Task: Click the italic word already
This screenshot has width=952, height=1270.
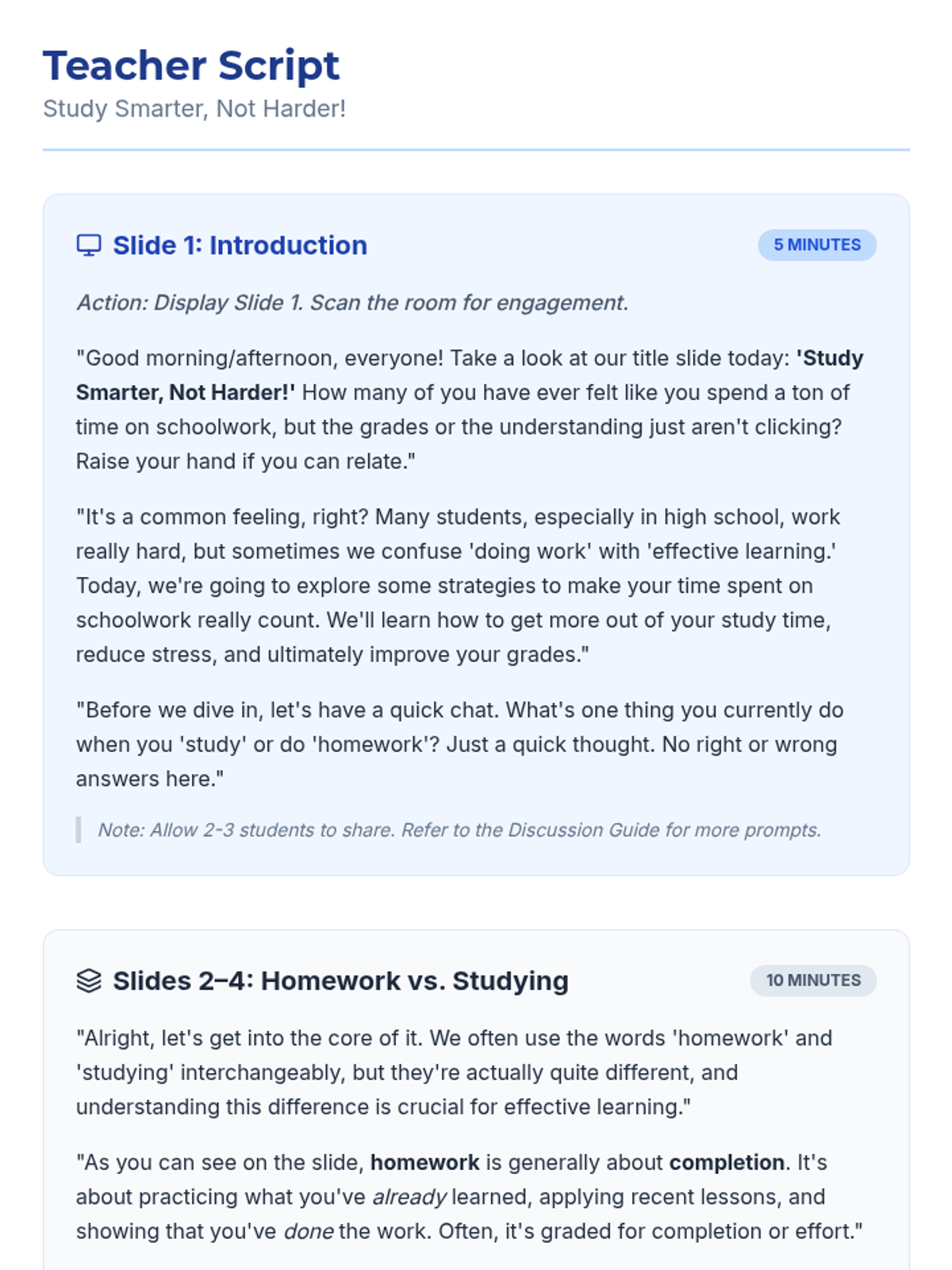Action: click(409, 1197)
